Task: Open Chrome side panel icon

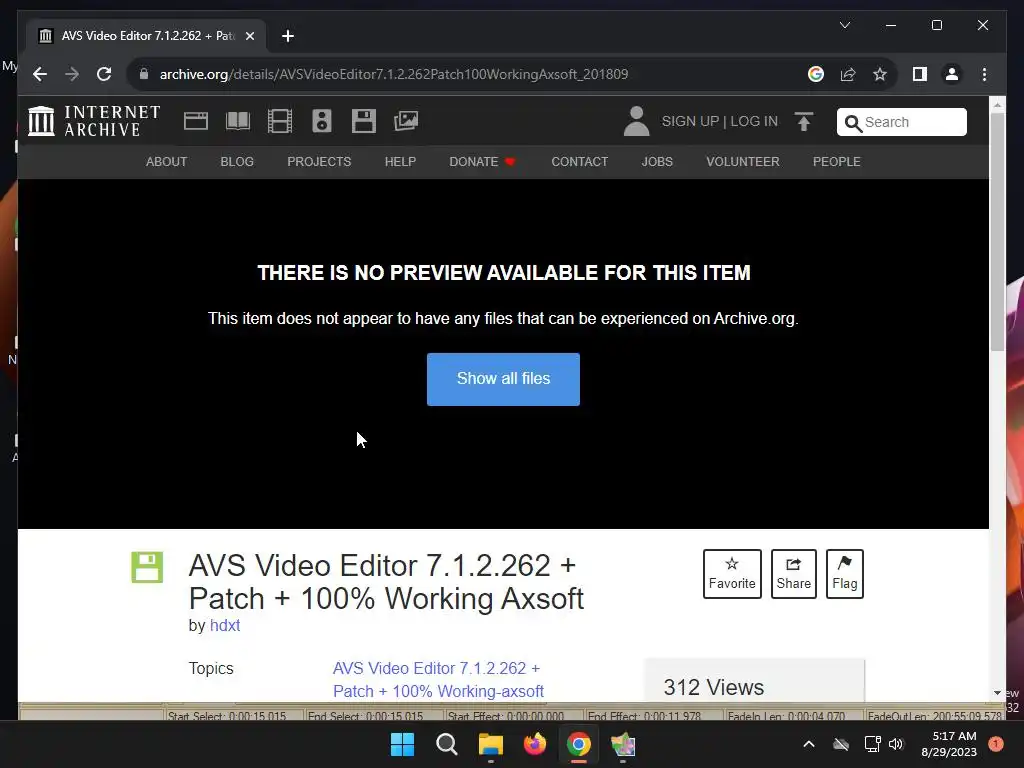Action: (x=920, y=74)
